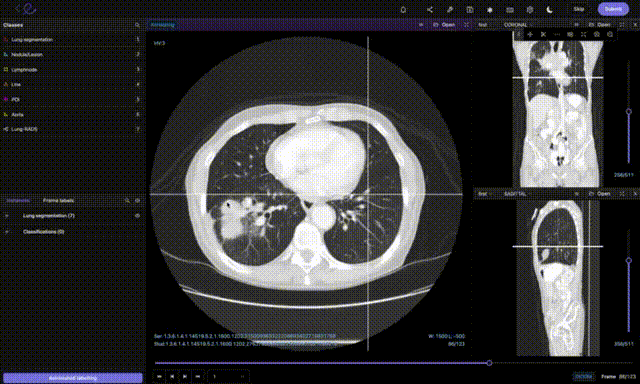Viewport: 640px width, 384px height.
Task: Search classes with magnifier icon
Action: 137,25
